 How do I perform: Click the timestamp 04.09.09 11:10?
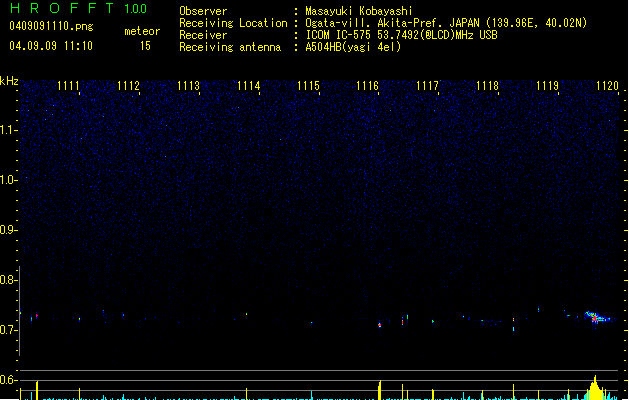pos(51,46)
